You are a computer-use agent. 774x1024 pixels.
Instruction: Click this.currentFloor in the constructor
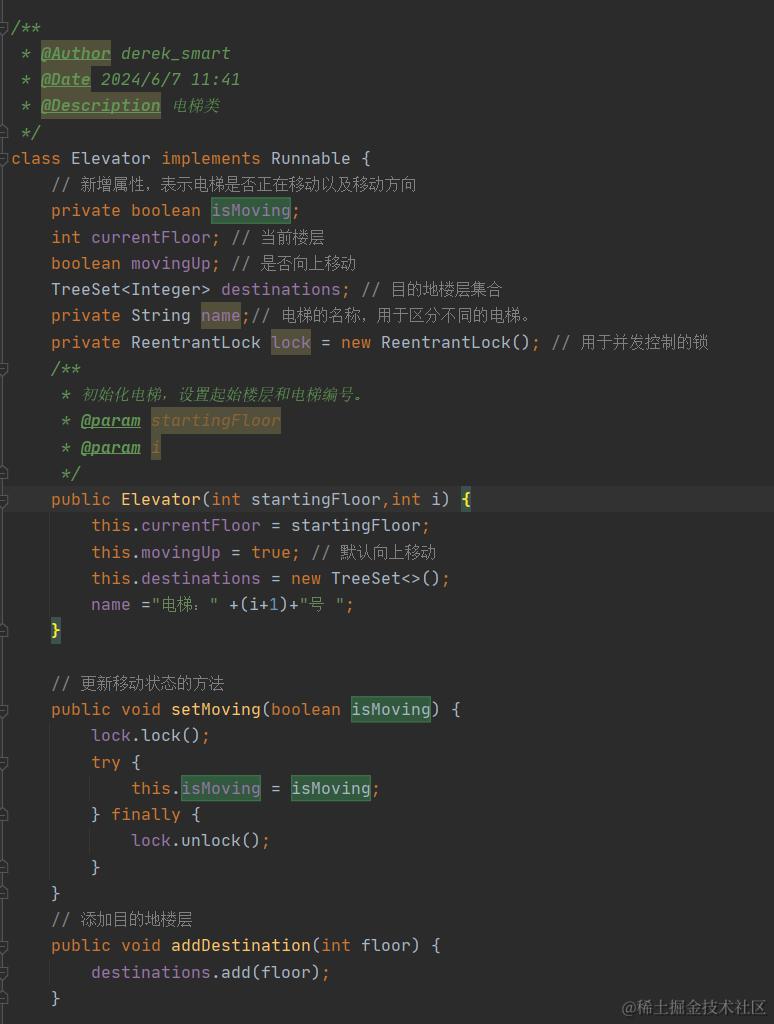pyautogui.click(x=176, y=526)
